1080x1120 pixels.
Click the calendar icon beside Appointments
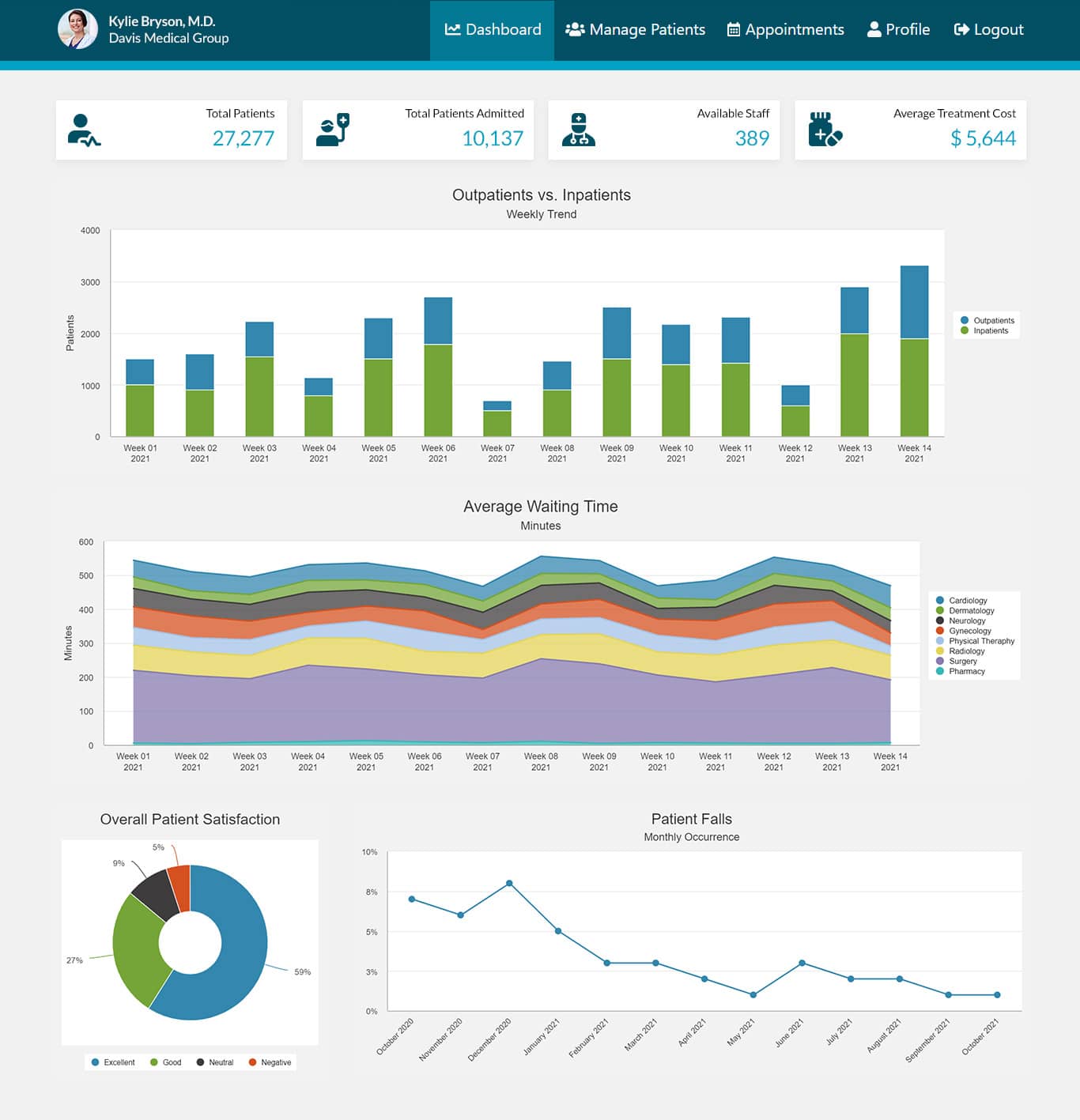pos(733,29)
